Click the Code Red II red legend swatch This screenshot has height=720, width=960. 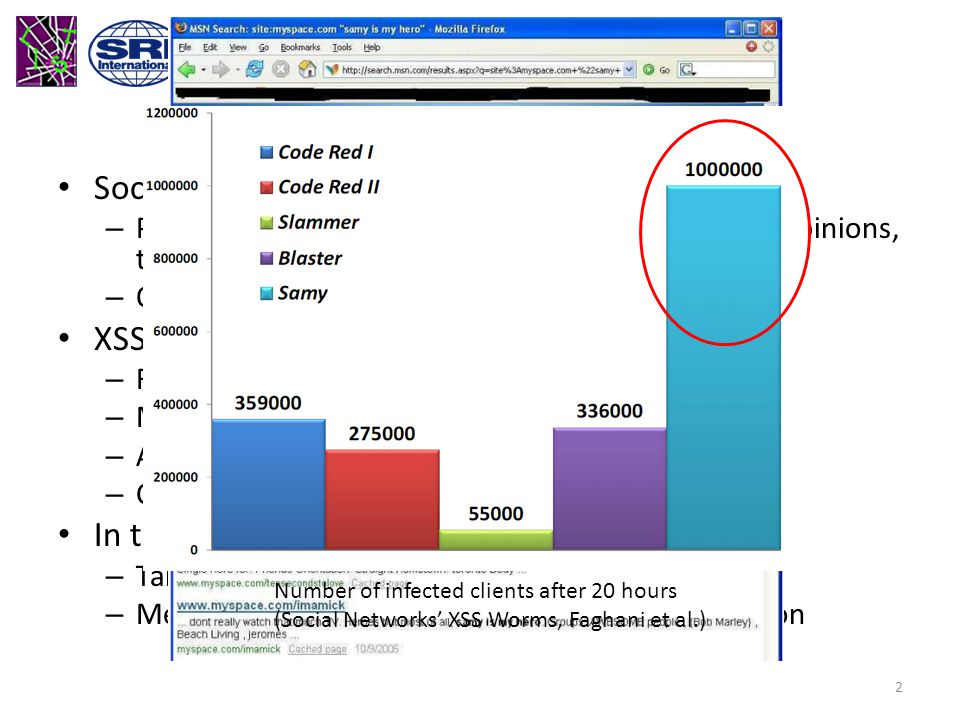click(266, 187)
